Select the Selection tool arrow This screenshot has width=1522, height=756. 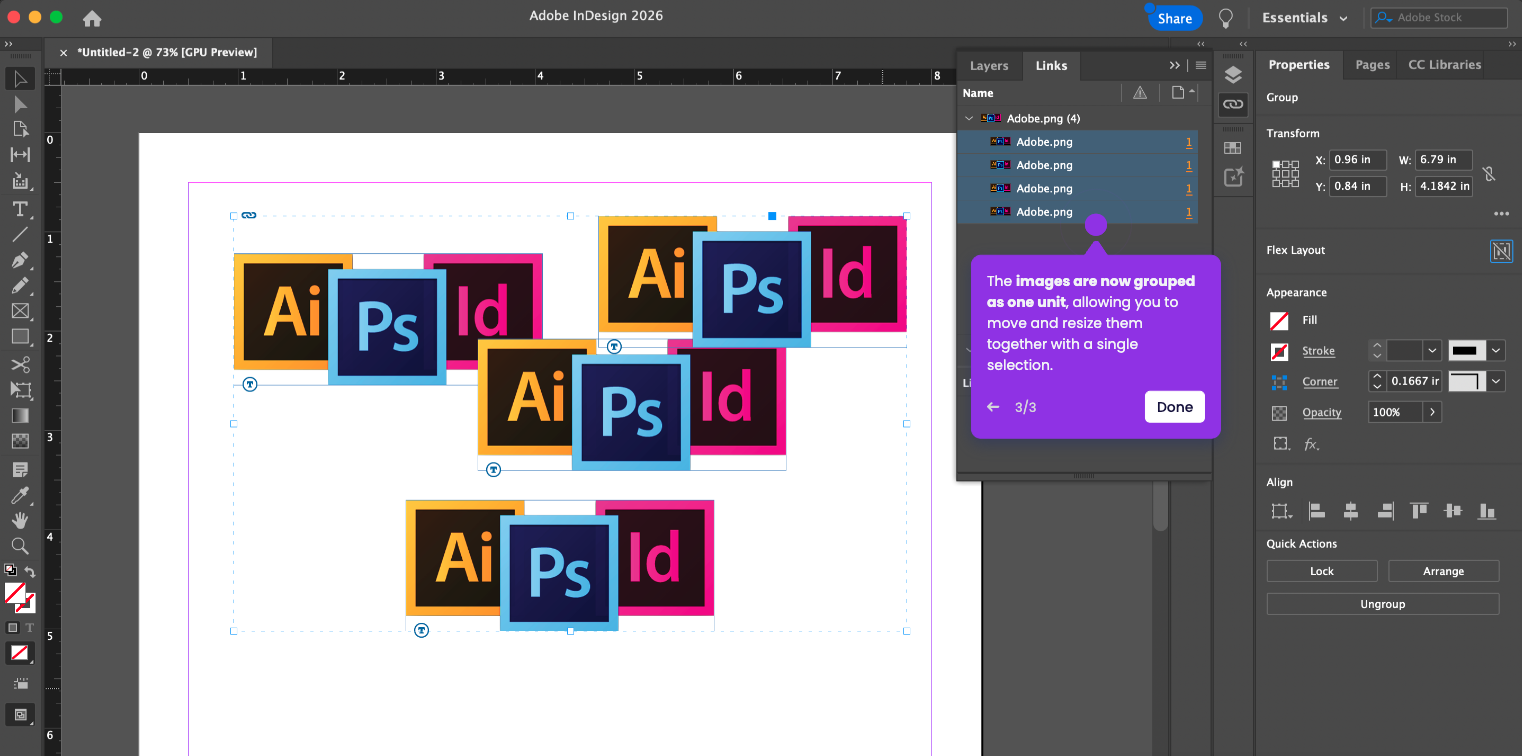[20, 79]
